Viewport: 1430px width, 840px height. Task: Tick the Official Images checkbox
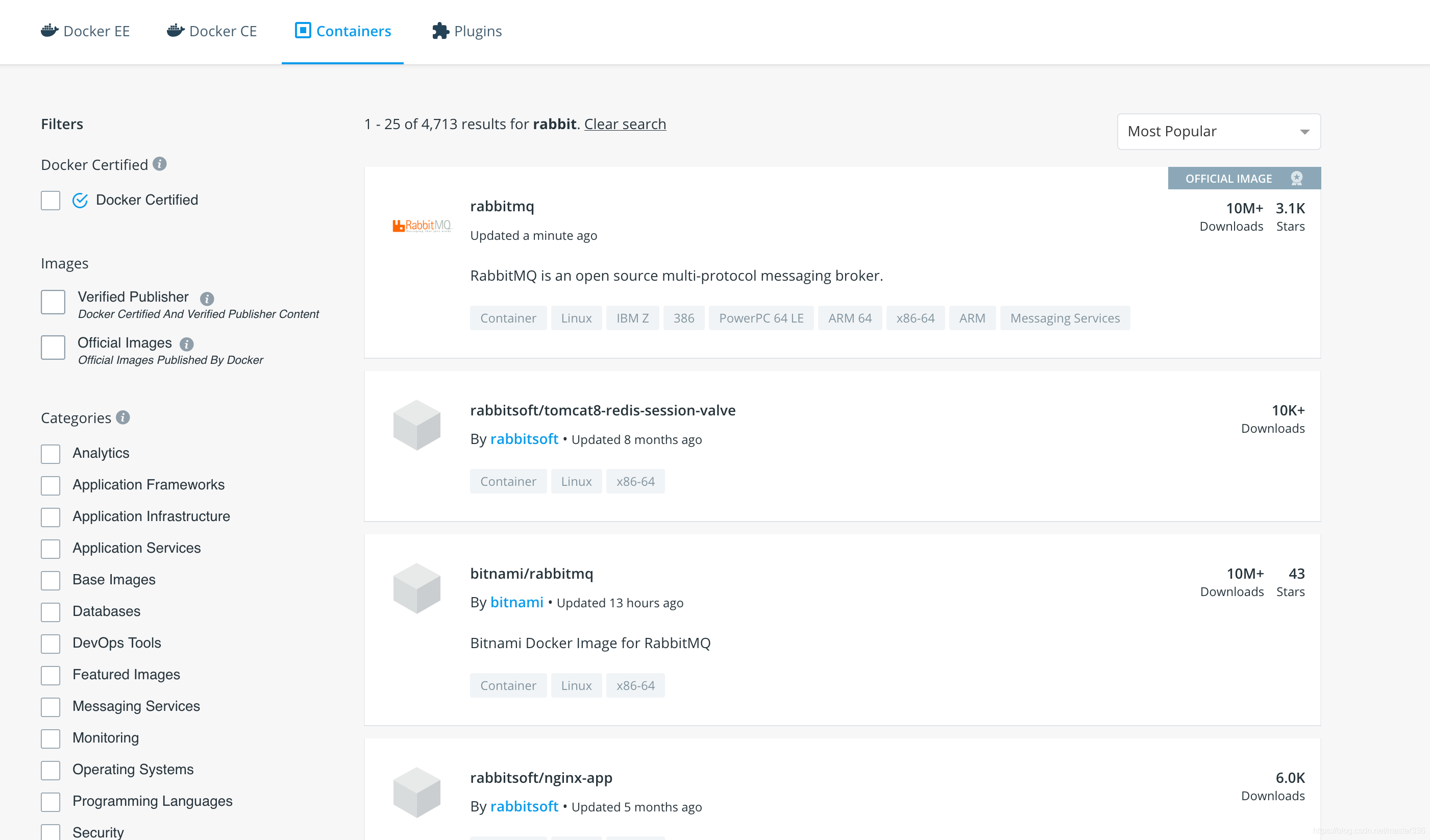coord(53,348)
